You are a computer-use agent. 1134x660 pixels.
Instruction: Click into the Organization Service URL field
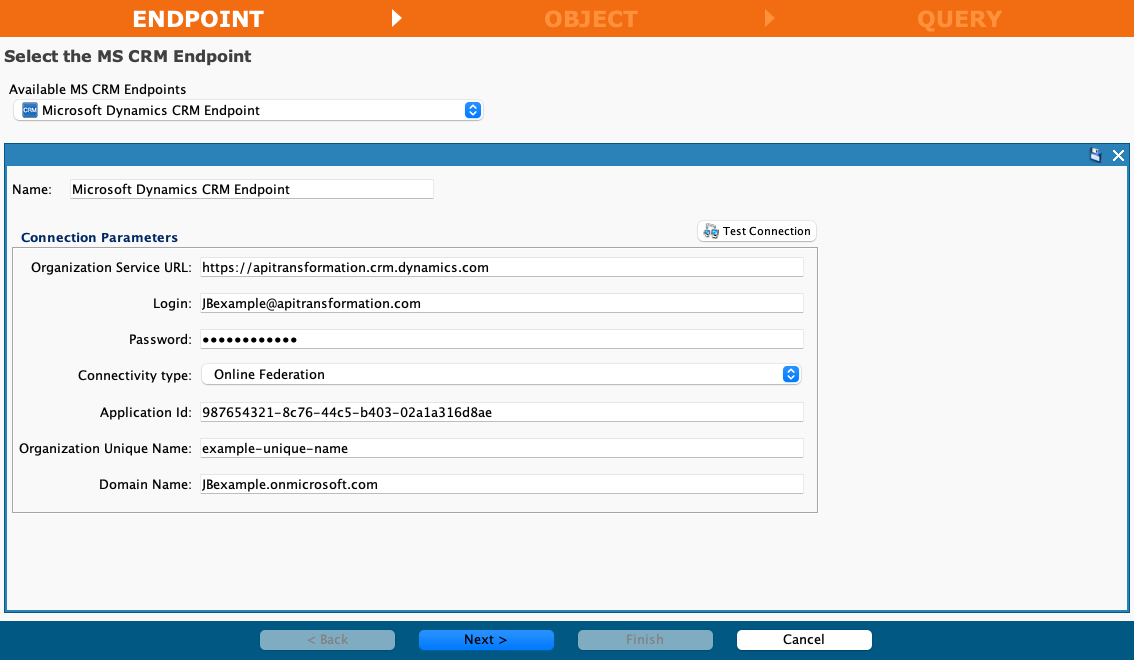point(501,267)
